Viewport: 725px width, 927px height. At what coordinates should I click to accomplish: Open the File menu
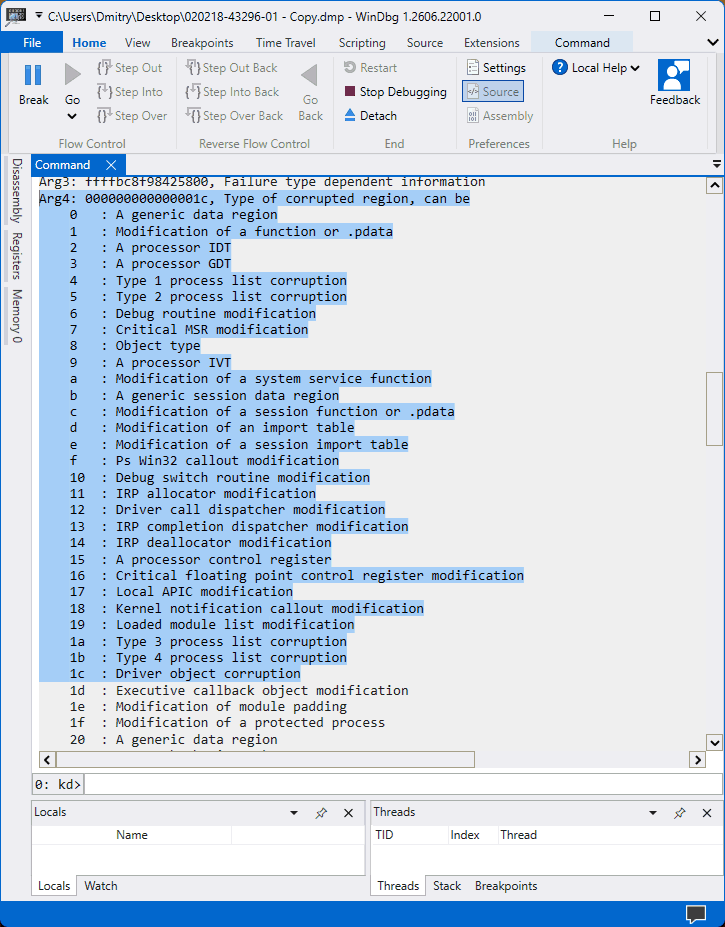point(32,43)
